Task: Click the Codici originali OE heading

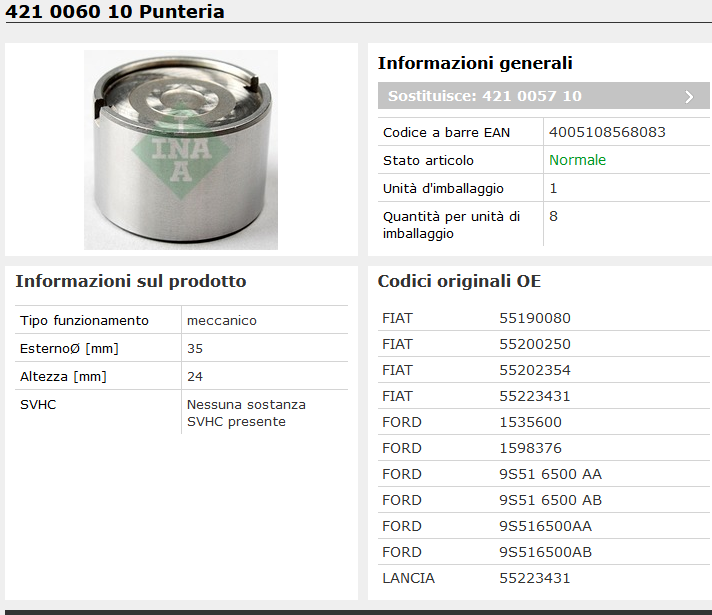Action: pos(459,281)
